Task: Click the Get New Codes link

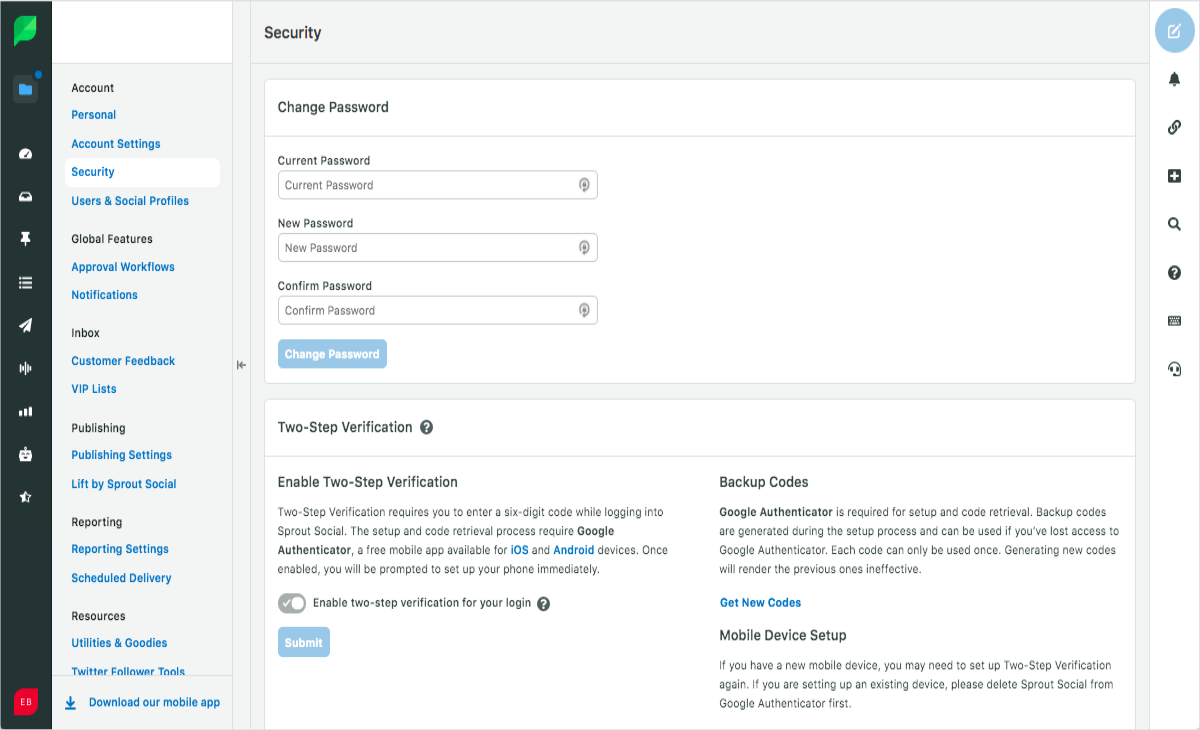Action: [x=761, y=603]
